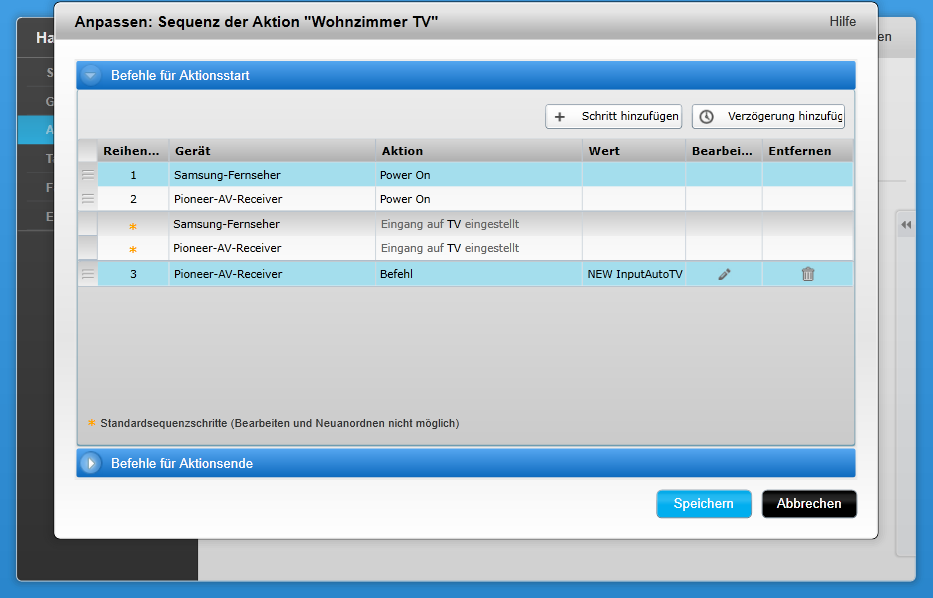Click the NEW InputAutoTV value cell
Screen dimensions: 933x598
click(x=634, y=274)
